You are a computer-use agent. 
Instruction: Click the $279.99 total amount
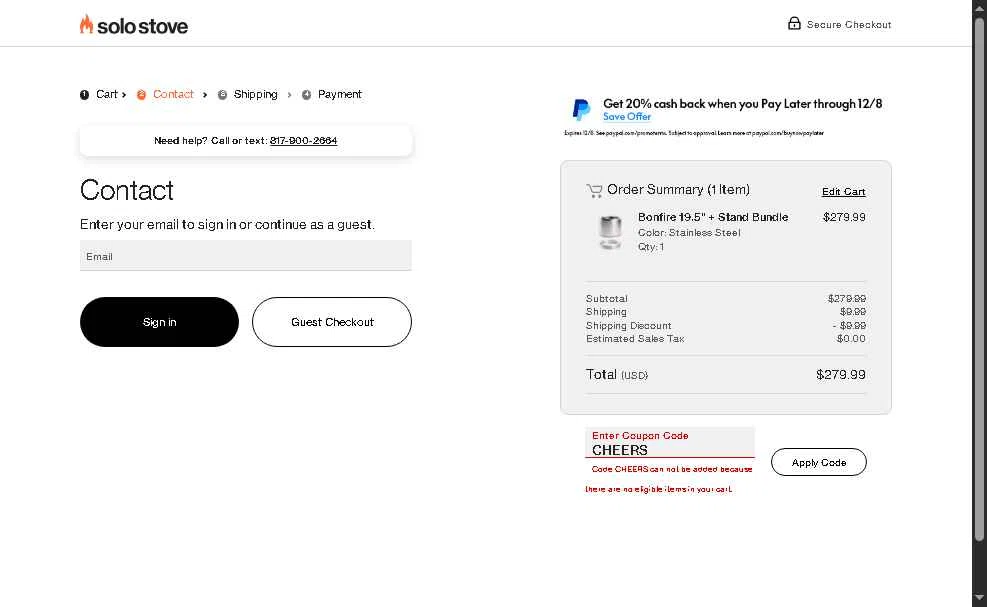pyautogui.click(x=840, y=375)
